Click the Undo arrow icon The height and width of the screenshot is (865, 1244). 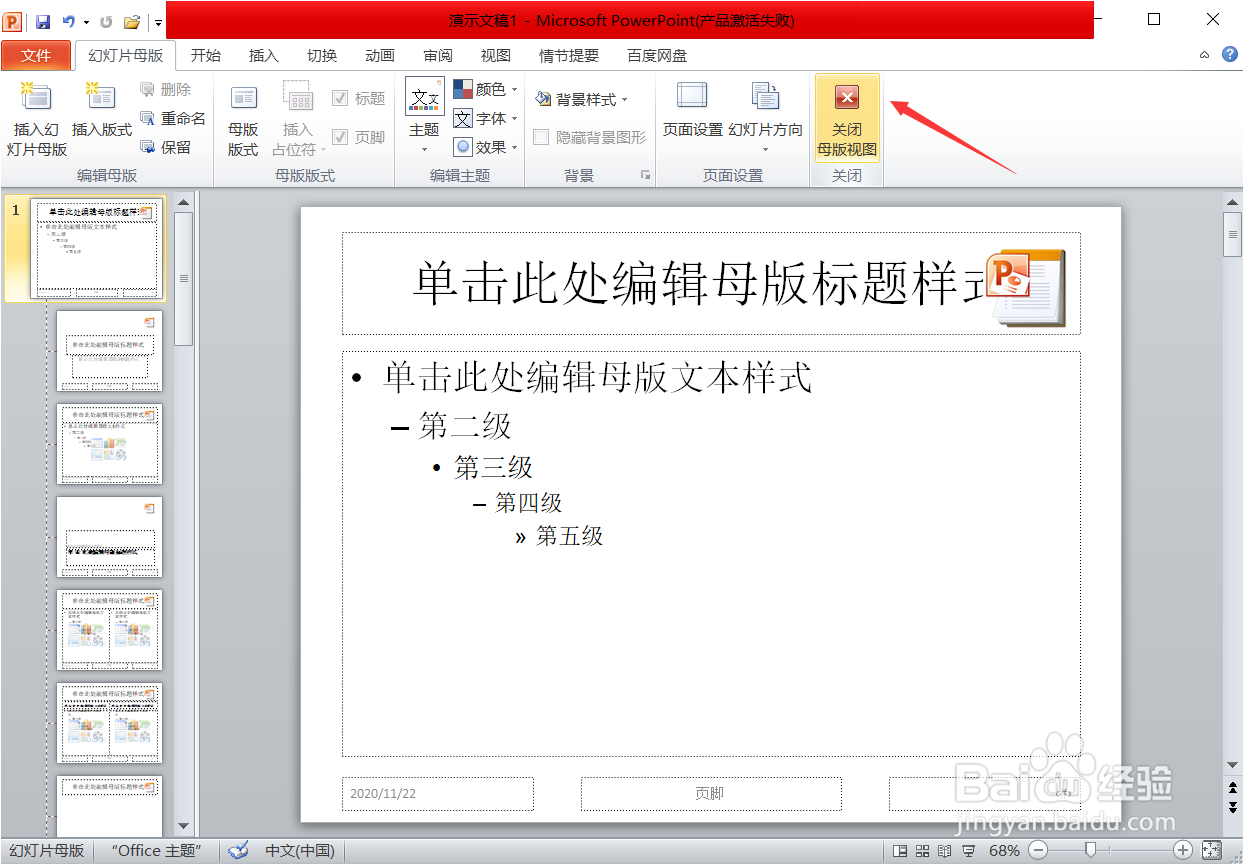pos(68,21)
